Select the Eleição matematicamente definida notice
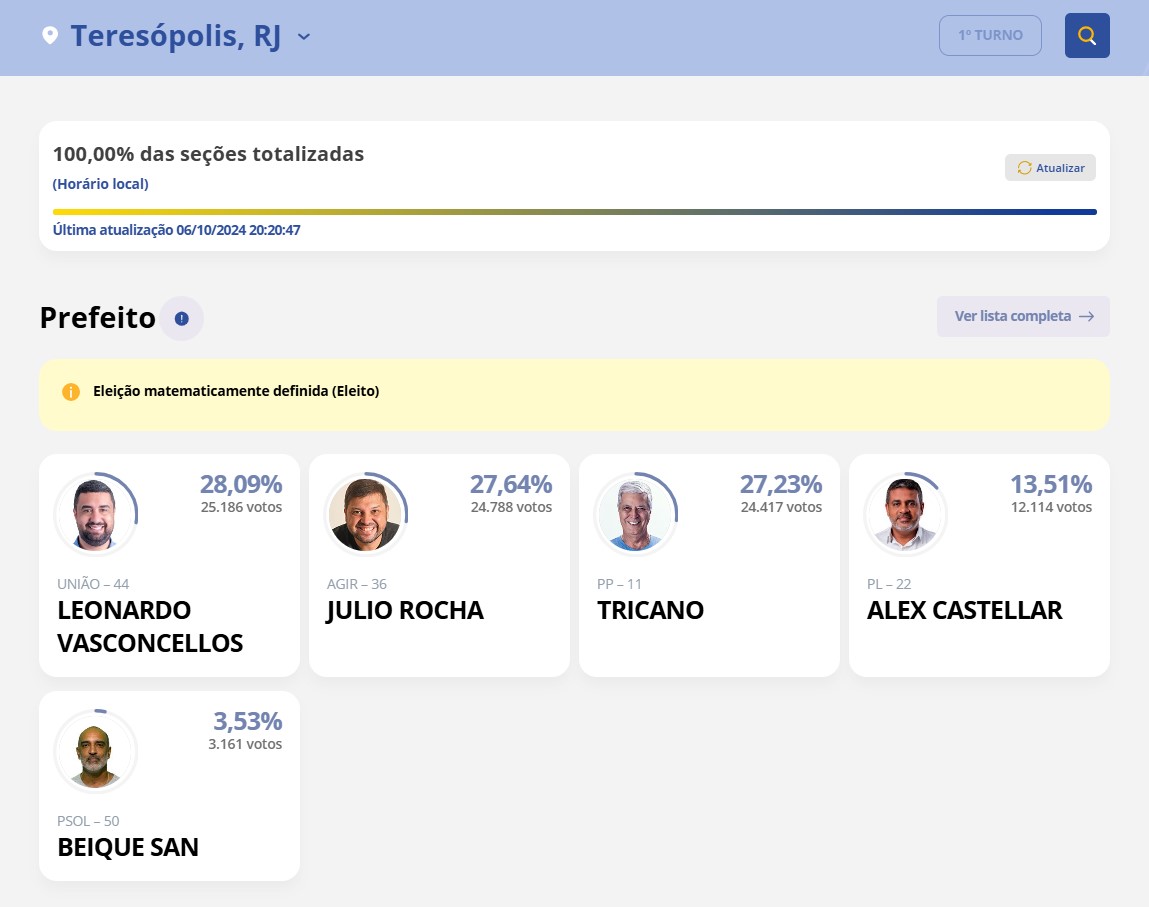 tap(236, 391)
